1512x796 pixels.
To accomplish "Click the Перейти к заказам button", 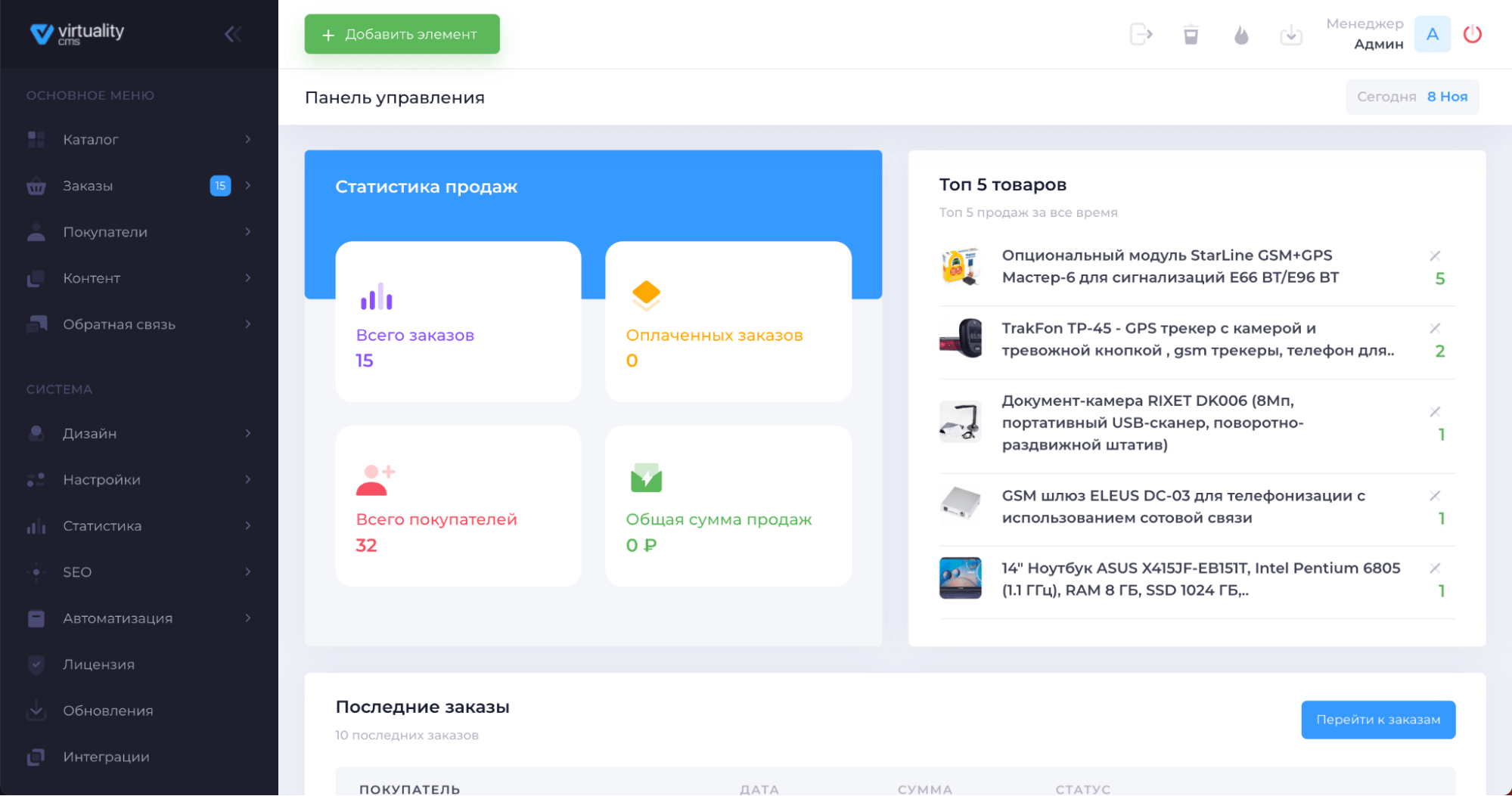I will coord(1378,719).
